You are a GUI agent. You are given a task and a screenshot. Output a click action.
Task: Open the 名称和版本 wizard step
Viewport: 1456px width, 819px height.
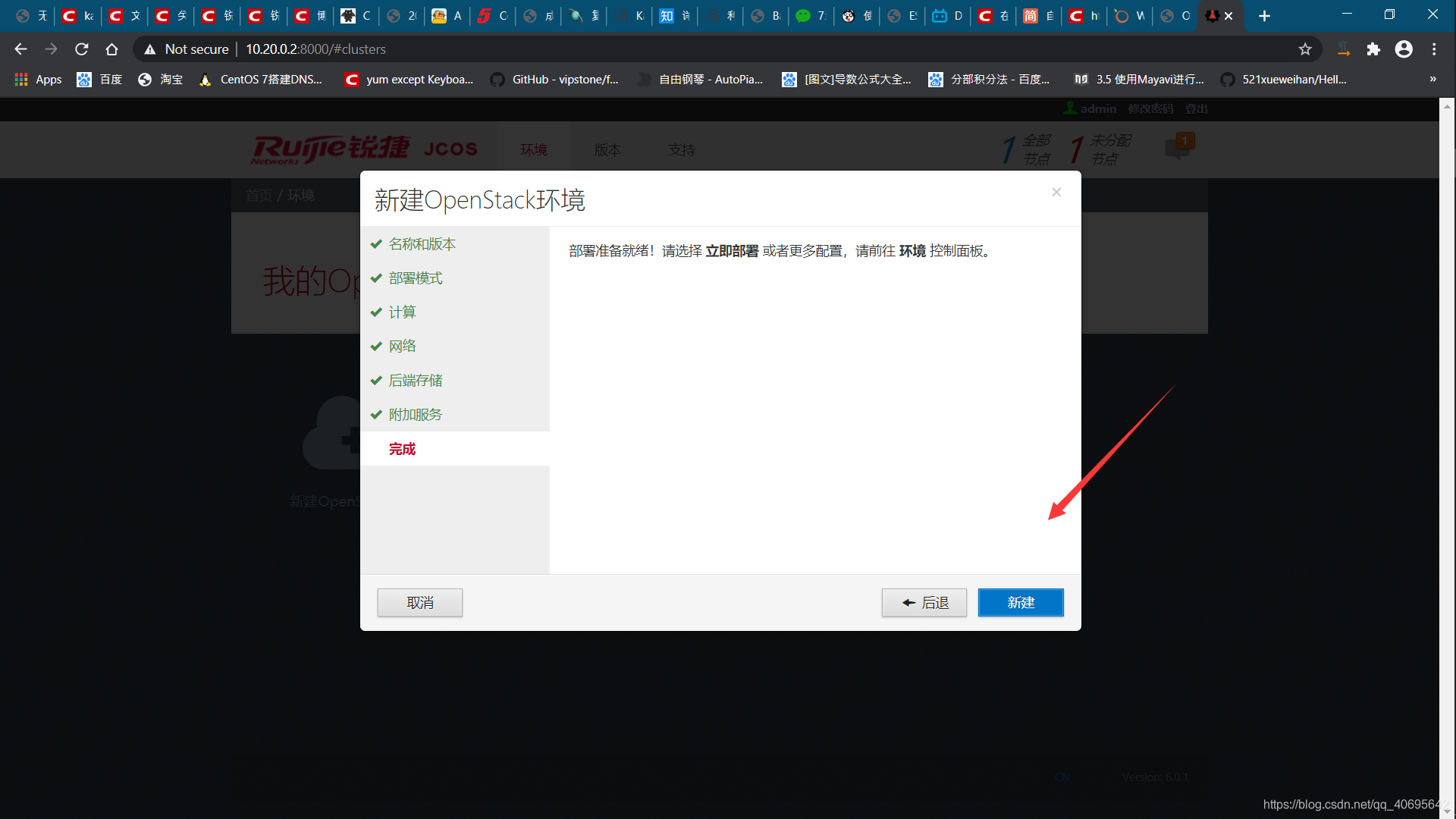[455, 244]
